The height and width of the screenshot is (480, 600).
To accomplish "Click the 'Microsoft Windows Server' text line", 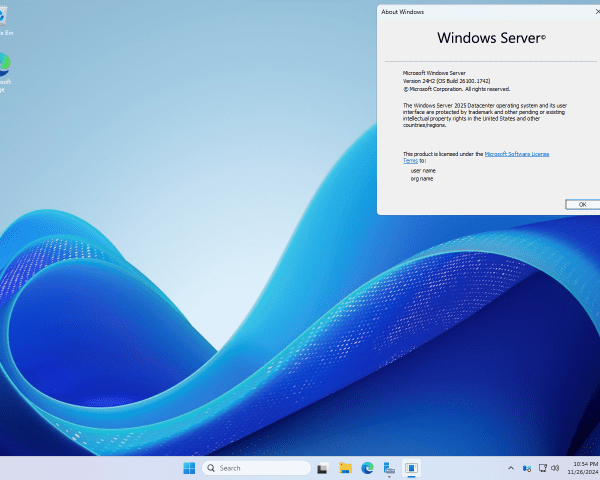I will [x=434, y=73].
